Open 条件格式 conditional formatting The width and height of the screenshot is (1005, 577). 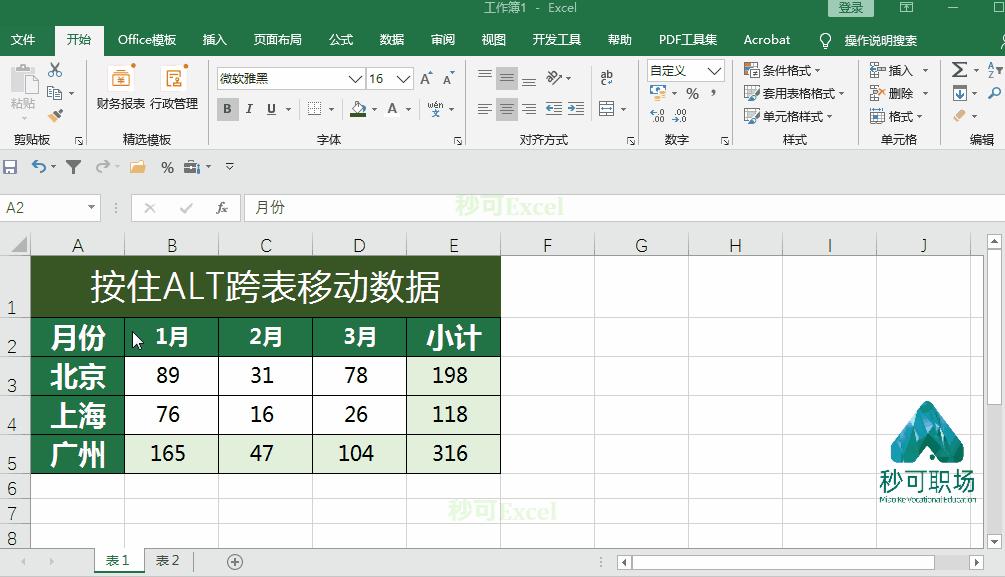[785, 70]
